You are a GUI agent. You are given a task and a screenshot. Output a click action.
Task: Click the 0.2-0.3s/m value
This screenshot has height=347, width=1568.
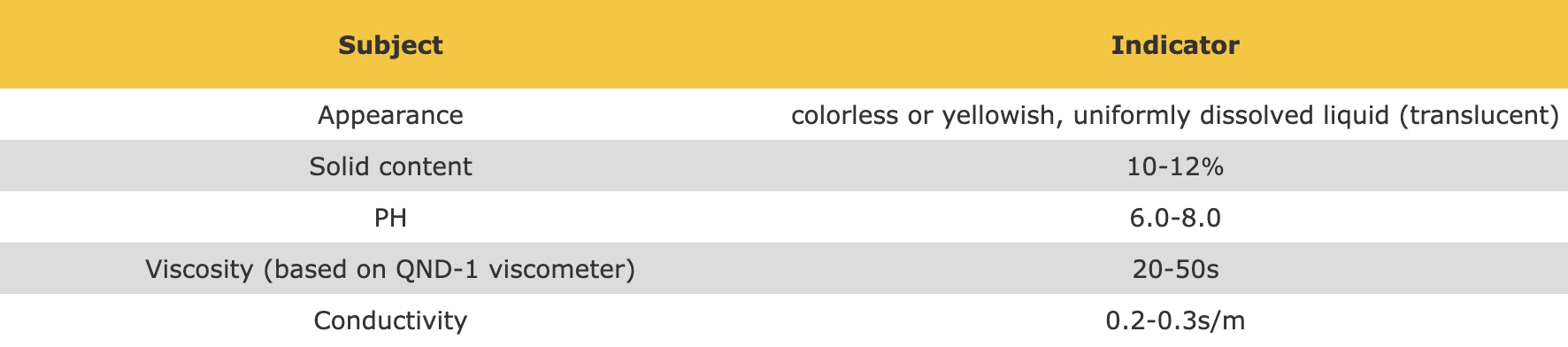coord(1175,320)
